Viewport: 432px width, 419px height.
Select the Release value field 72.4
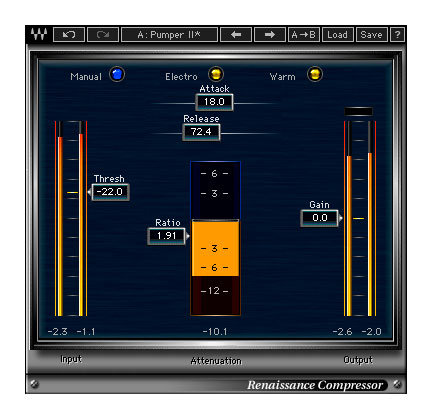point(201,132)
